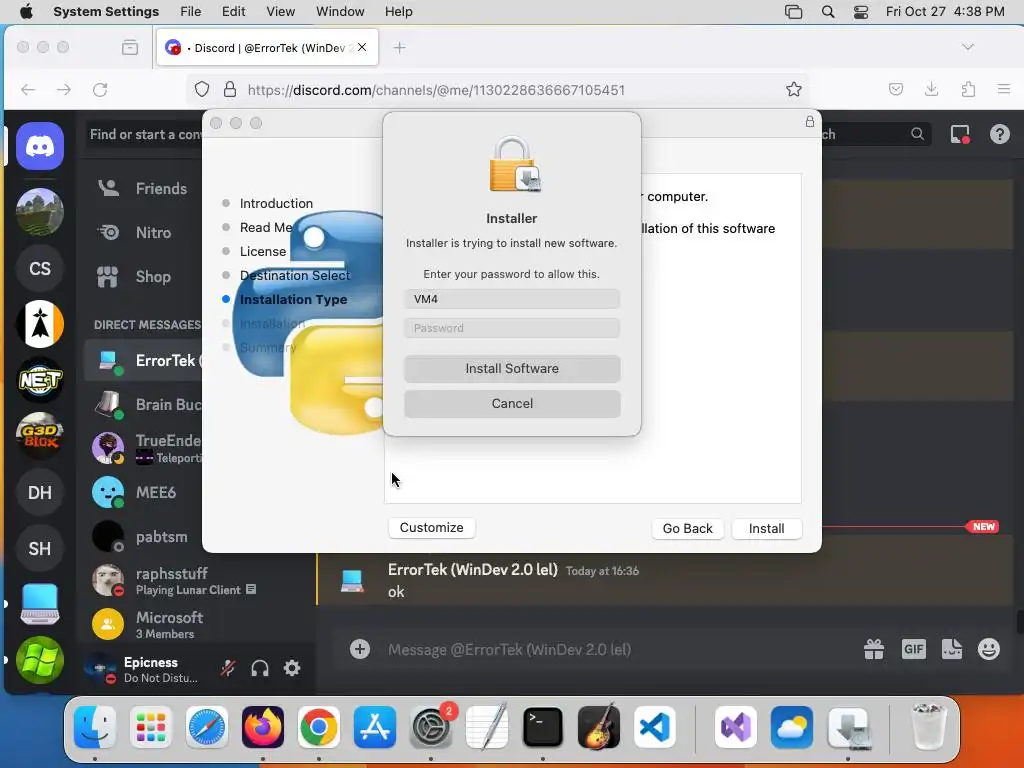Click the Password field in dialog
1024x768 pixels.
click(x=512, y=328)
